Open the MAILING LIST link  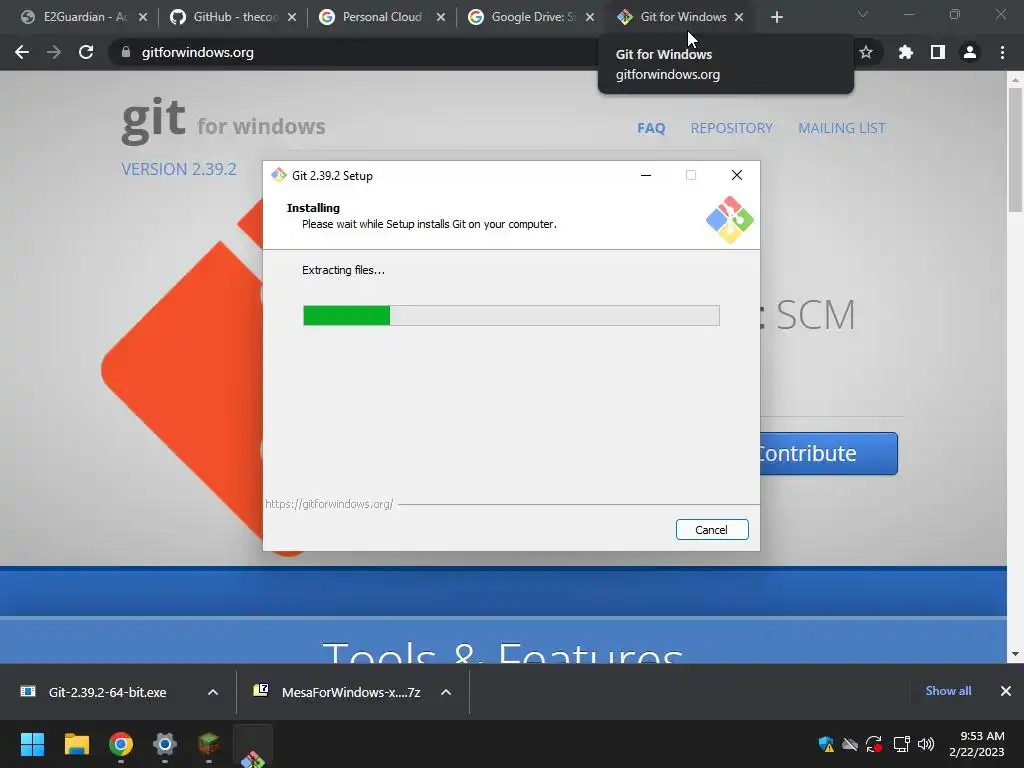(x=842, y=128)
